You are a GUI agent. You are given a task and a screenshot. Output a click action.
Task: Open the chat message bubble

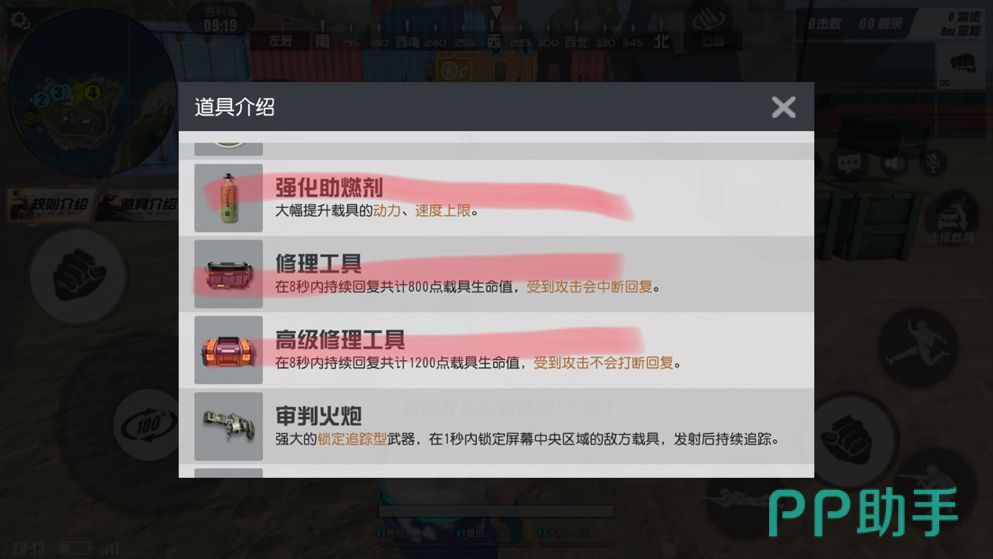click(848, 164)
